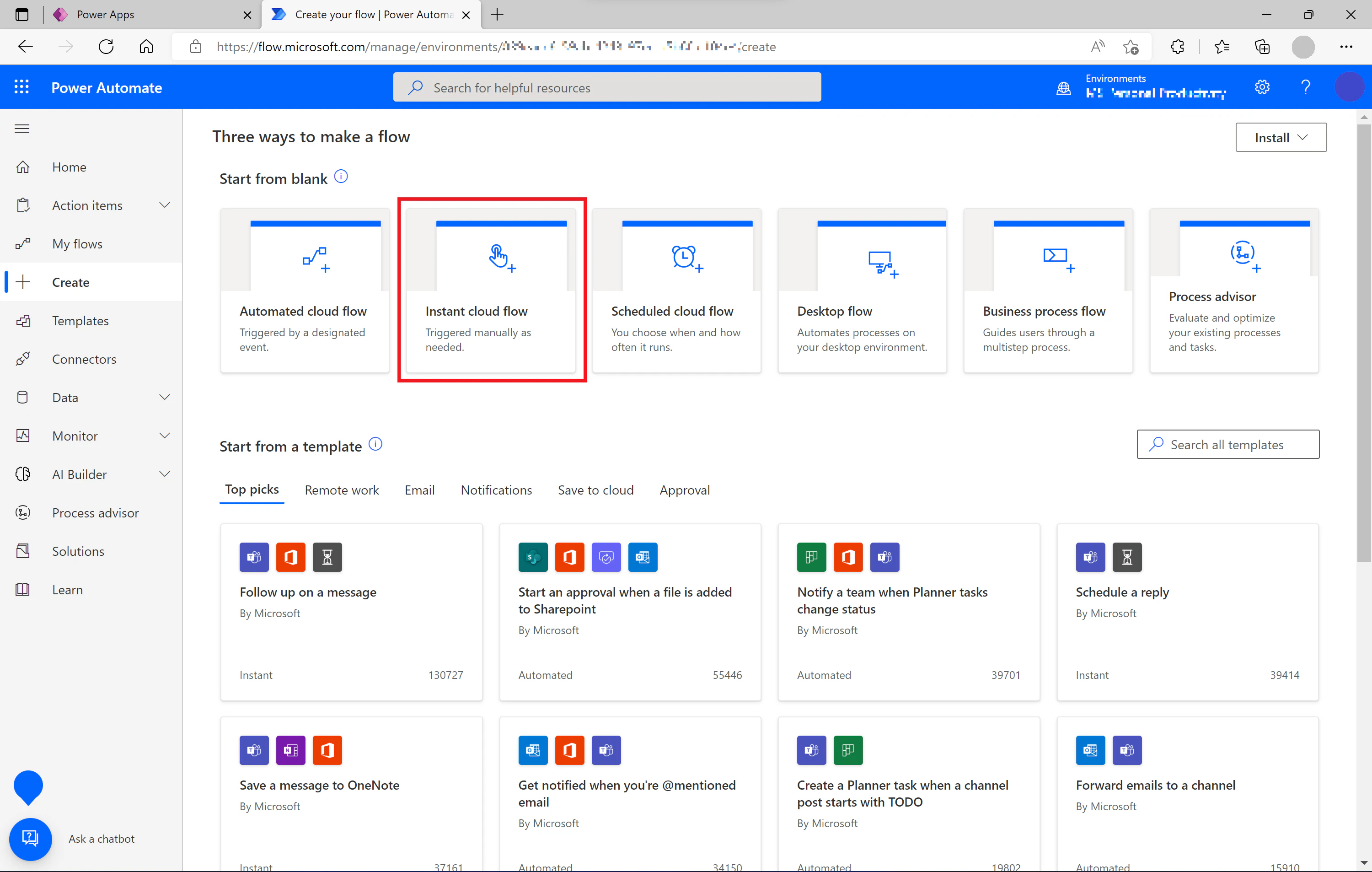
Task: Click the browser Extensions puzzle icon
Action: click(x=1177, y=47)
